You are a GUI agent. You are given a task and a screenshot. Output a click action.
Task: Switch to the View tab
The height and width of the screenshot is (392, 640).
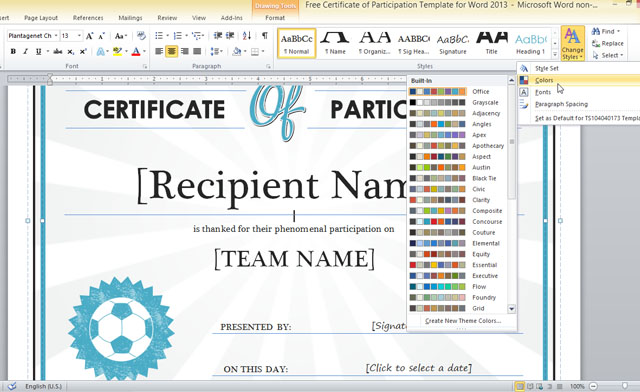(x=199, y=18)
